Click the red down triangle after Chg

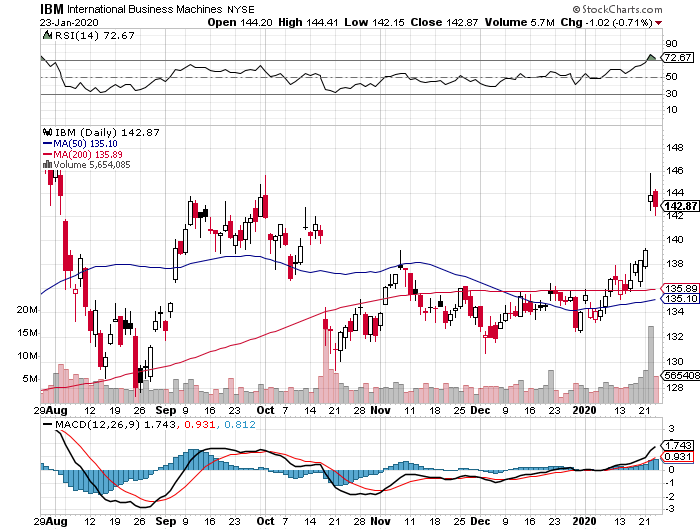[x=658, y=23]
